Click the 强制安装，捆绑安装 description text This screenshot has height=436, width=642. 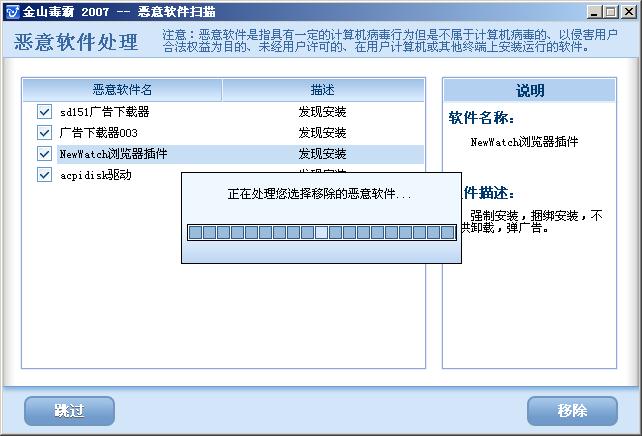coord(531,221)
